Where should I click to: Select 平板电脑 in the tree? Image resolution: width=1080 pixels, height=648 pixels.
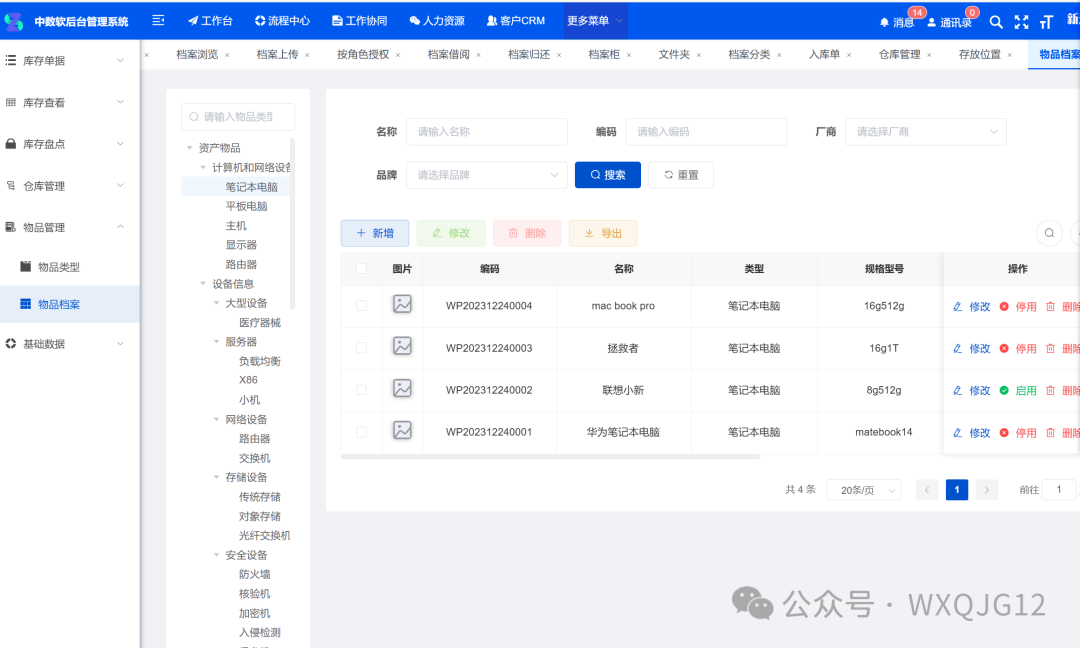(246, 206)
